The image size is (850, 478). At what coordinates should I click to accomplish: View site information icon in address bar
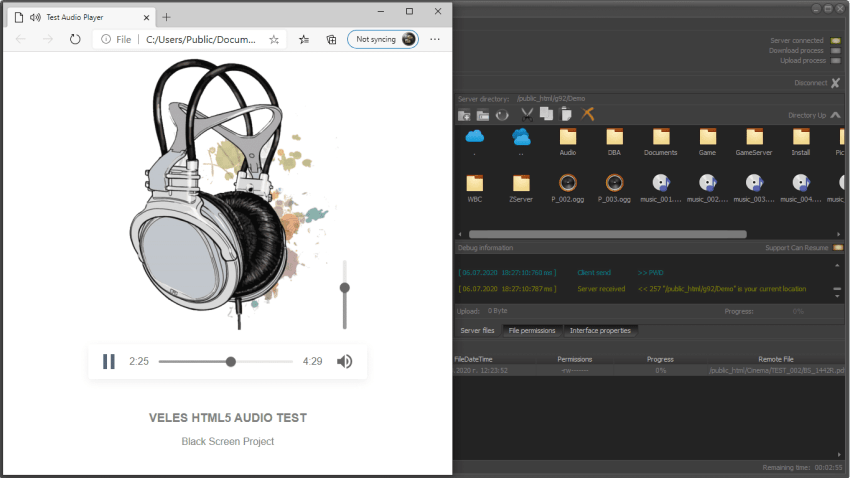[106, 39]
